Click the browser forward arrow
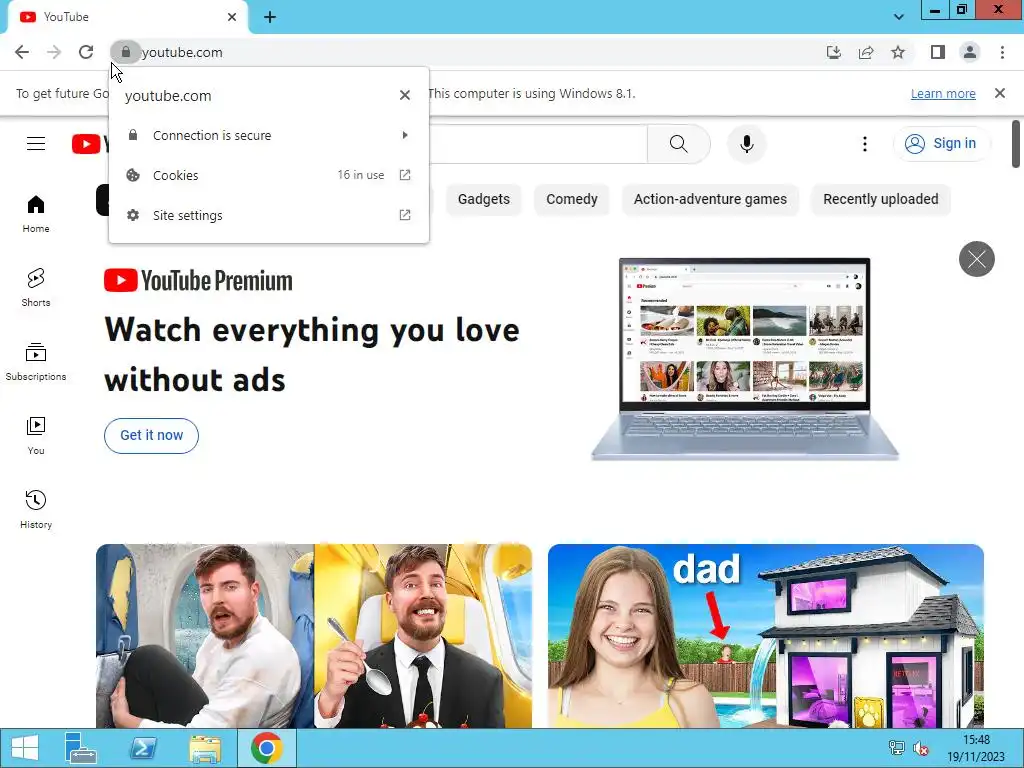 (54, 52)
